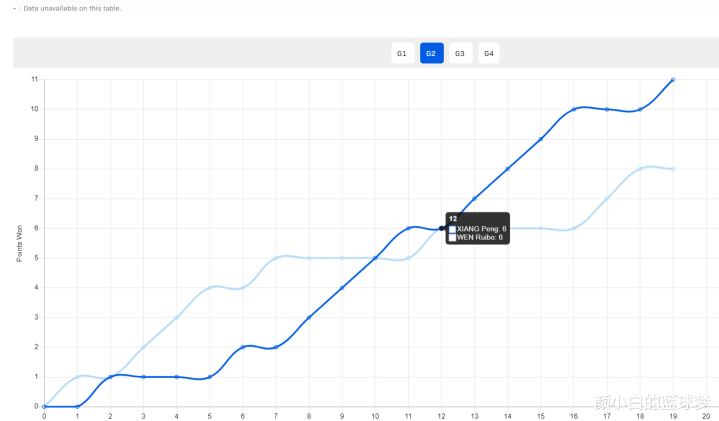Viewport: 719px width, 421px height.
Task: Pick light blue data point at rally 7
Action: coord(276,258)
